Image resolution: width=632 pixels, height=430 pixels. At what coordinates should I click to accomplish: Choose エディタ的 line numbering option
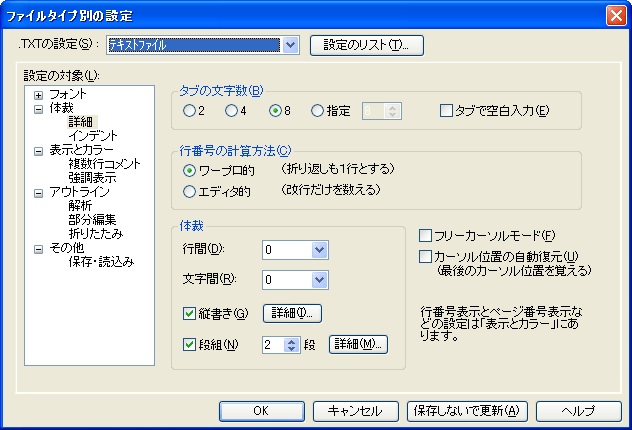point(189,190)
